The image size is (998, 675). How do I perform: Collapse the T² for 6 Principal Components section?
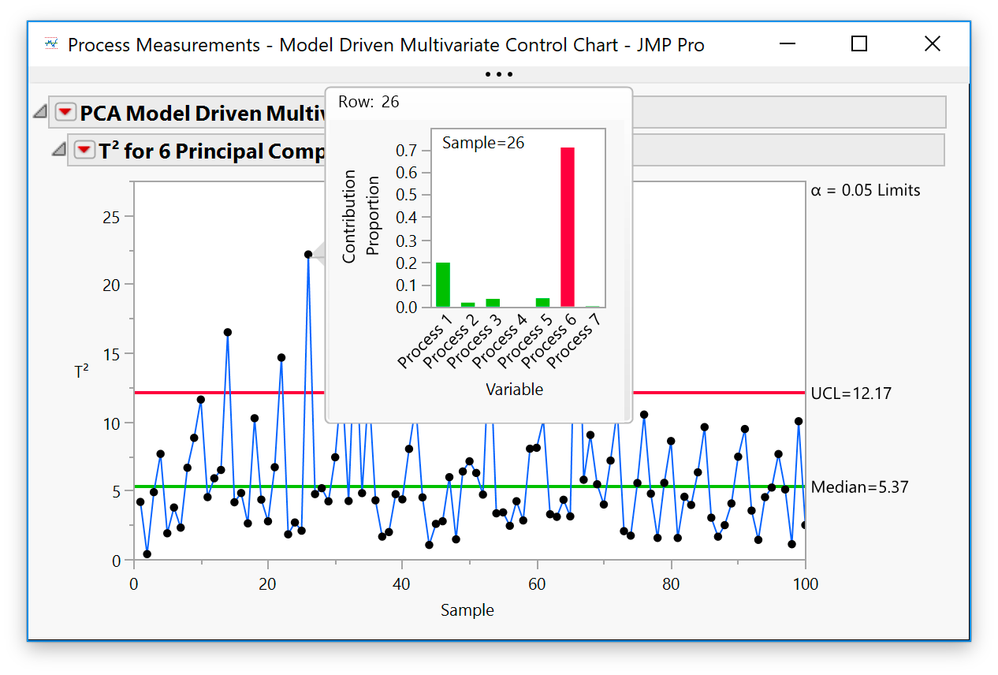59,150
